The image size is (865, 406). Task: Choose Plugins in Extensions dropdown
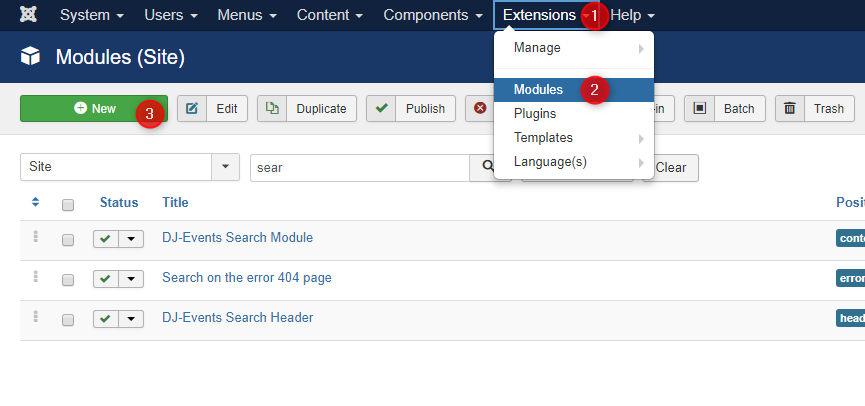(x=574, y=114)
